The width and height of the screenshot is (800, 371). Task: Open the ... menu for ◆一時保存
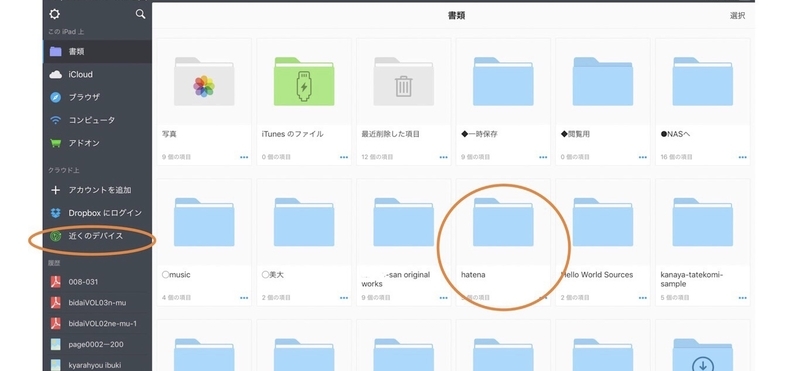(543, 157)
